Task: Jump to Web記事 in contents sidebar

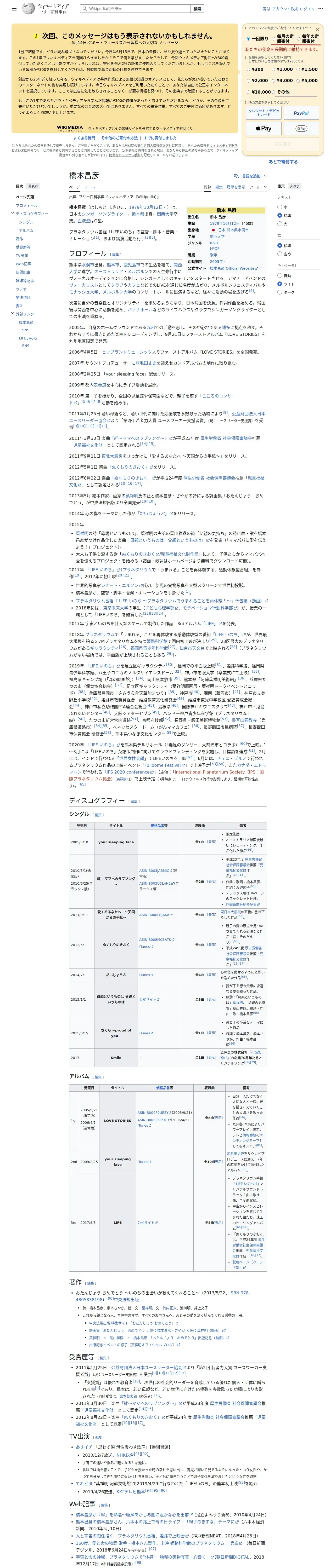Action: [23, 264]
